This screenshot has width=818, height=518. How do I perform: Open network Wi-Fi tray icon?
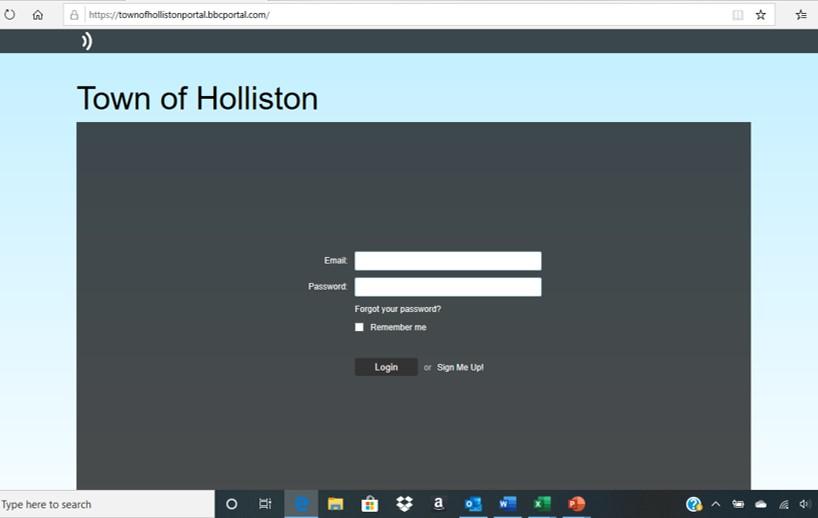(x=784, y=504)
